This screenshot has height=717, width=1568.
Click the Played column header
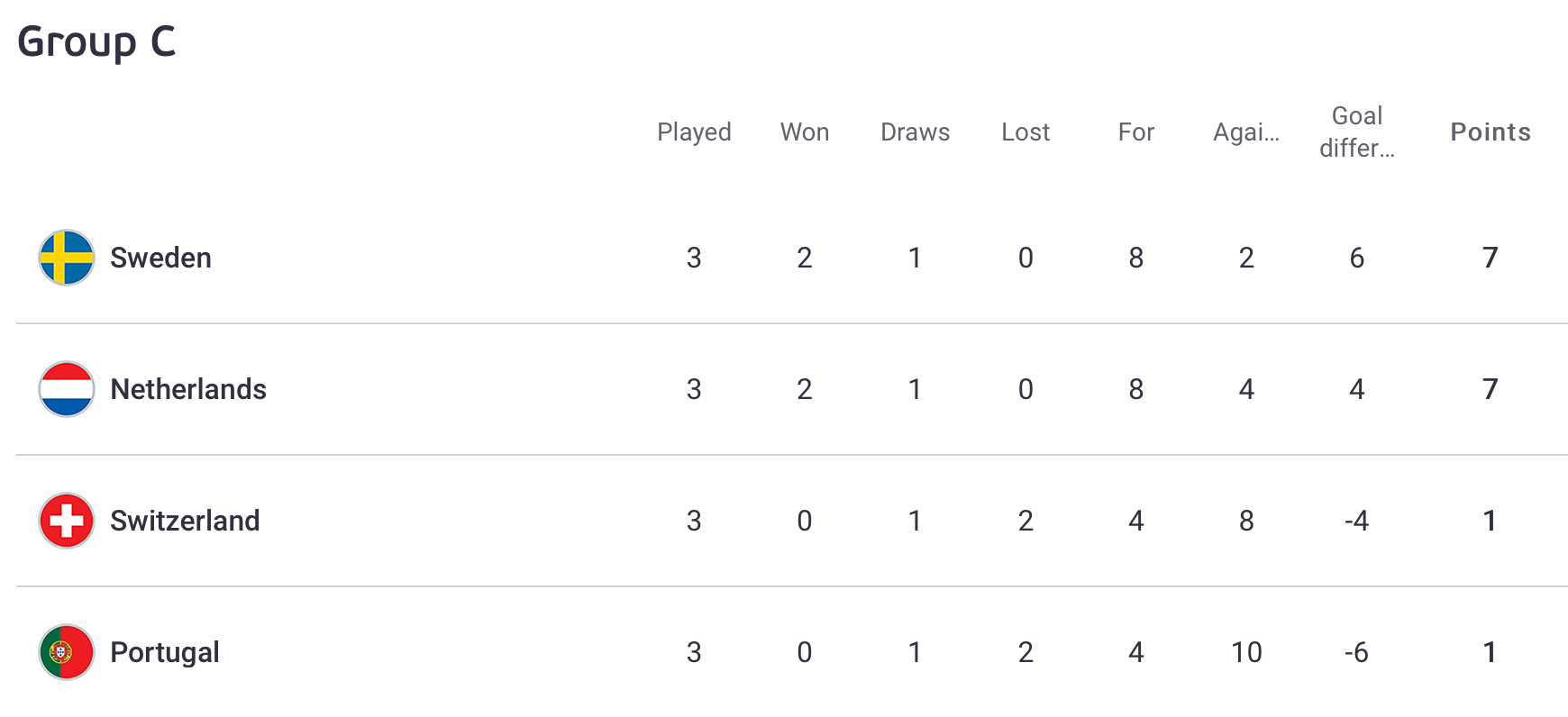click(x=694, y=132)
